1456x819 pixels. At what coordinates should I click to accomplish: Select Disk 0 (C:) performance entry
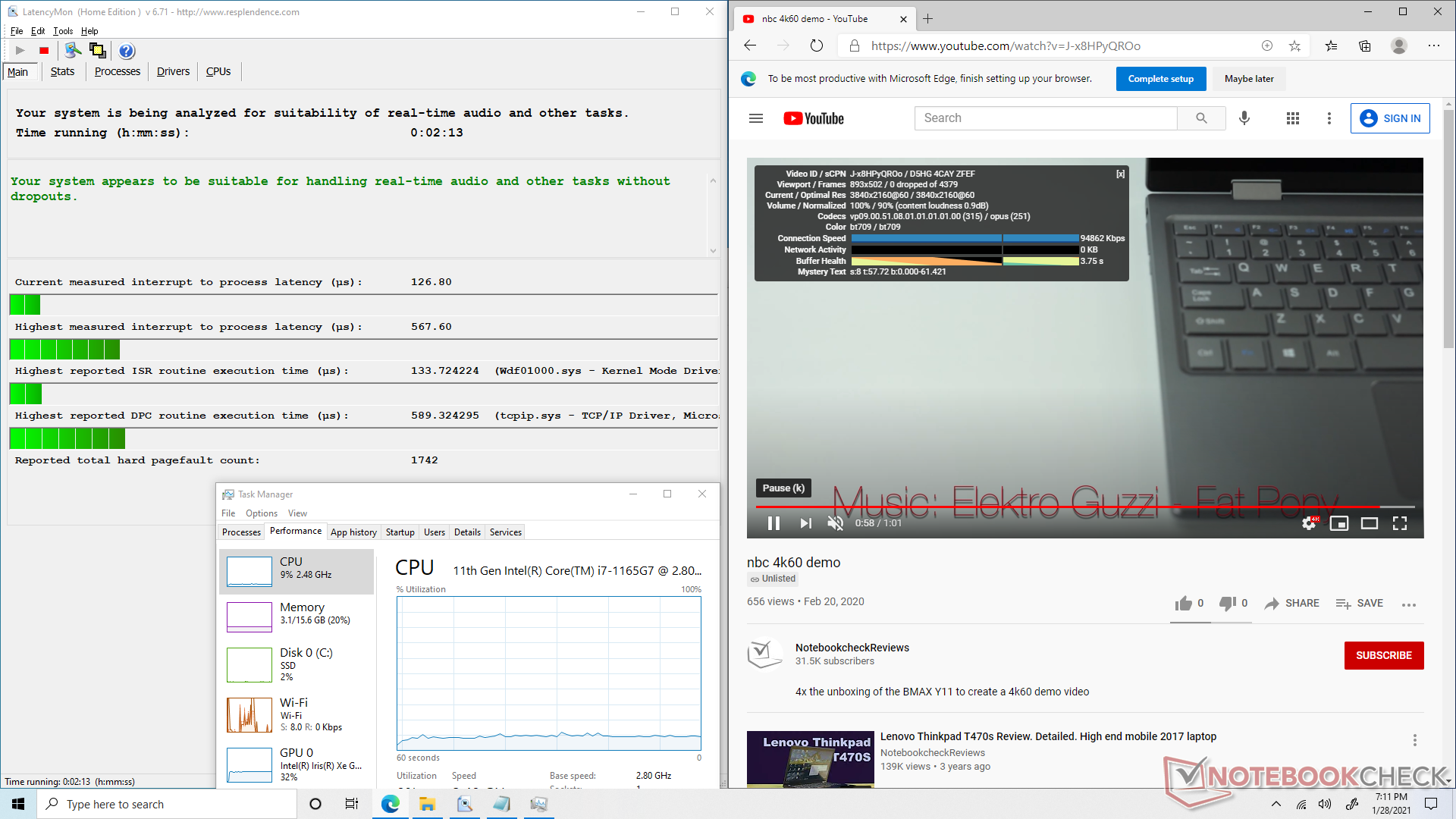(x=297, y=664)
